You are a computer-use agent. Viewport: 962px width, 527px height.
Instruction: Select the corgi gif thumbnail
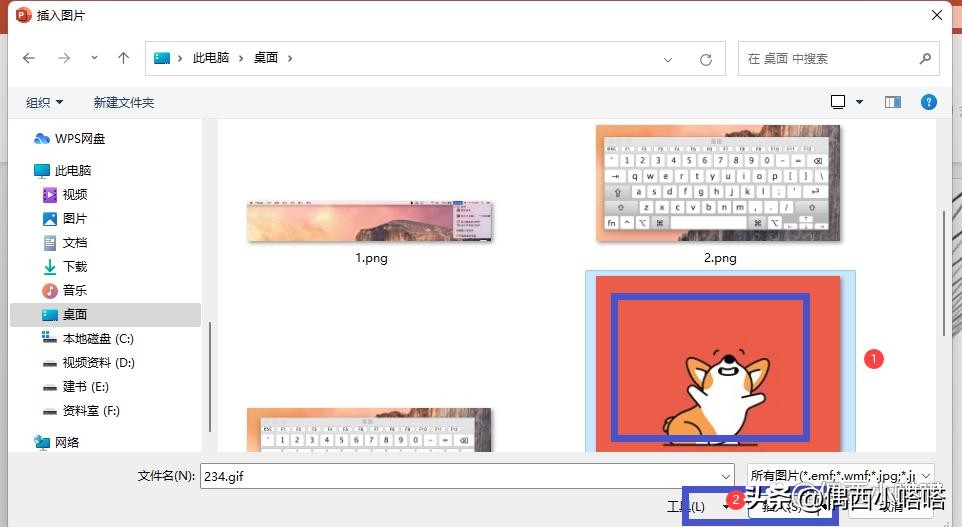coord(718,363)
